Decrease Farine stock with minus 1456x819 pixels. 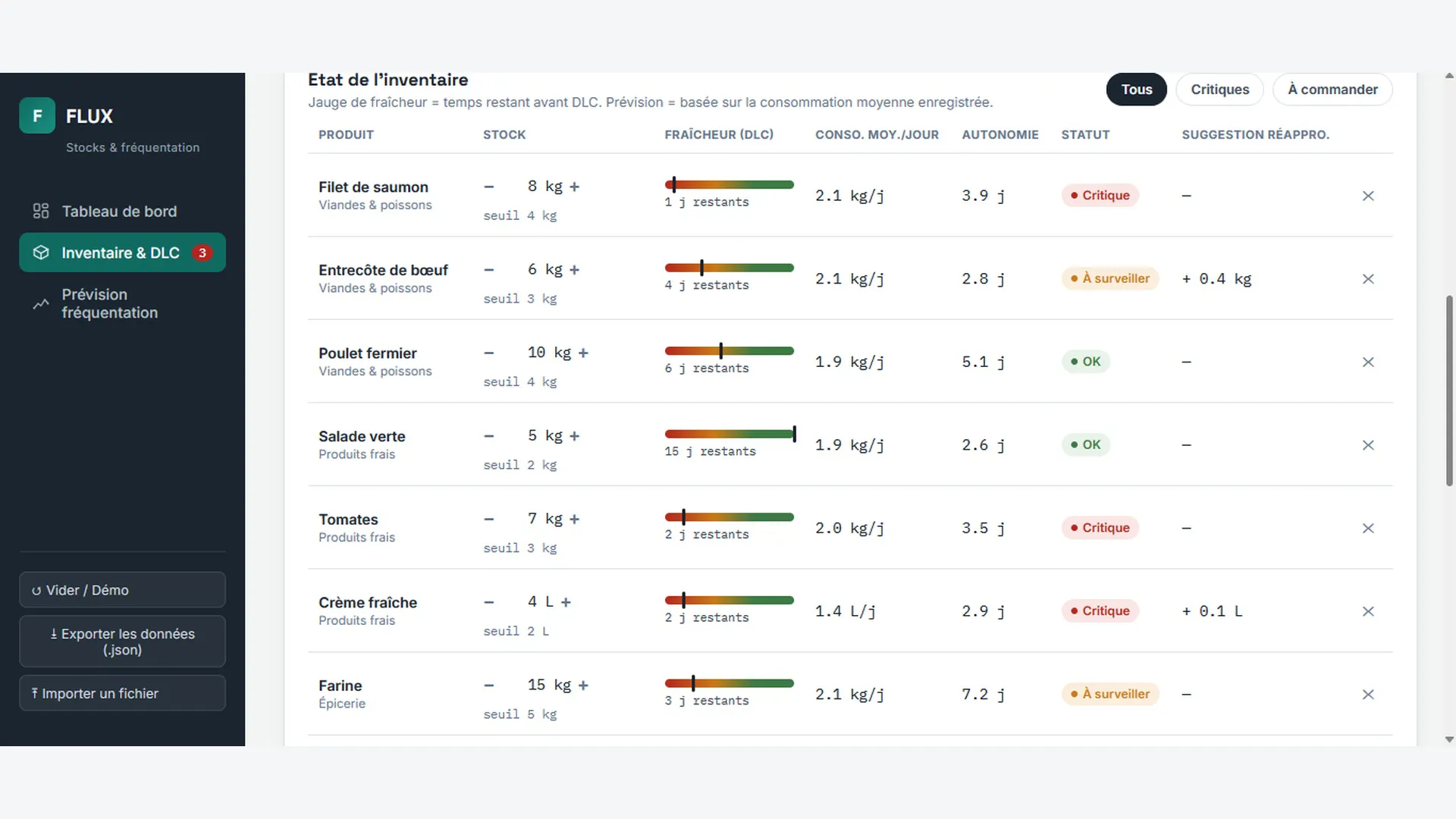coord(489,686)
